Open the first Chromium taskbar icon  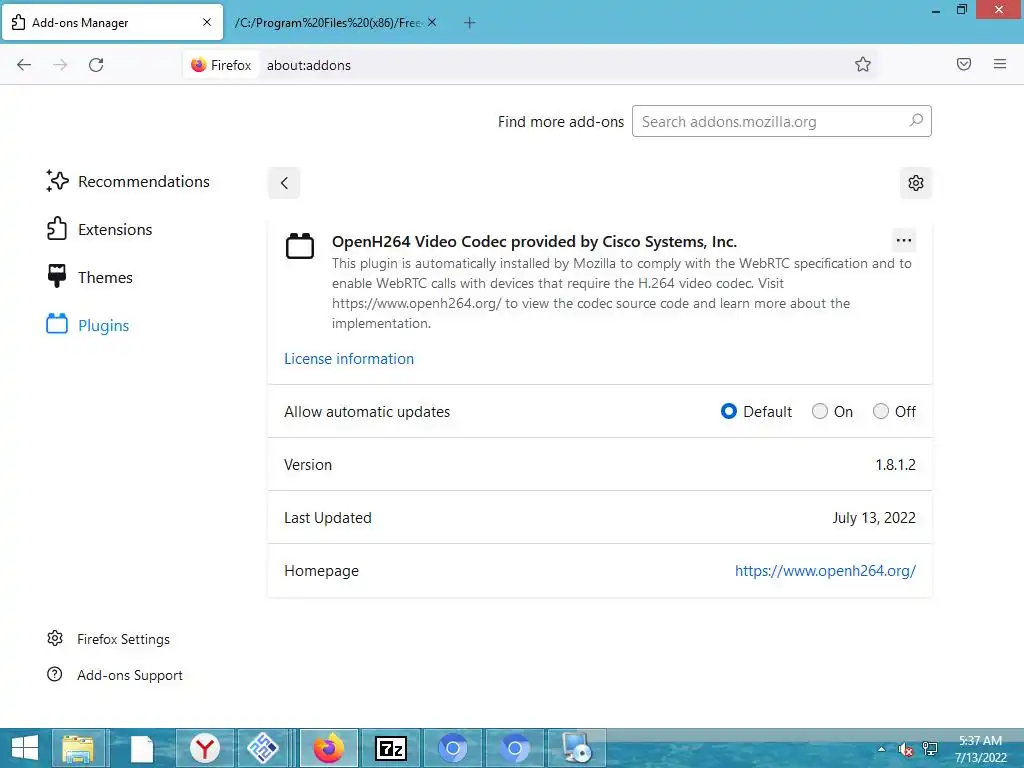[x=453, y=748]
